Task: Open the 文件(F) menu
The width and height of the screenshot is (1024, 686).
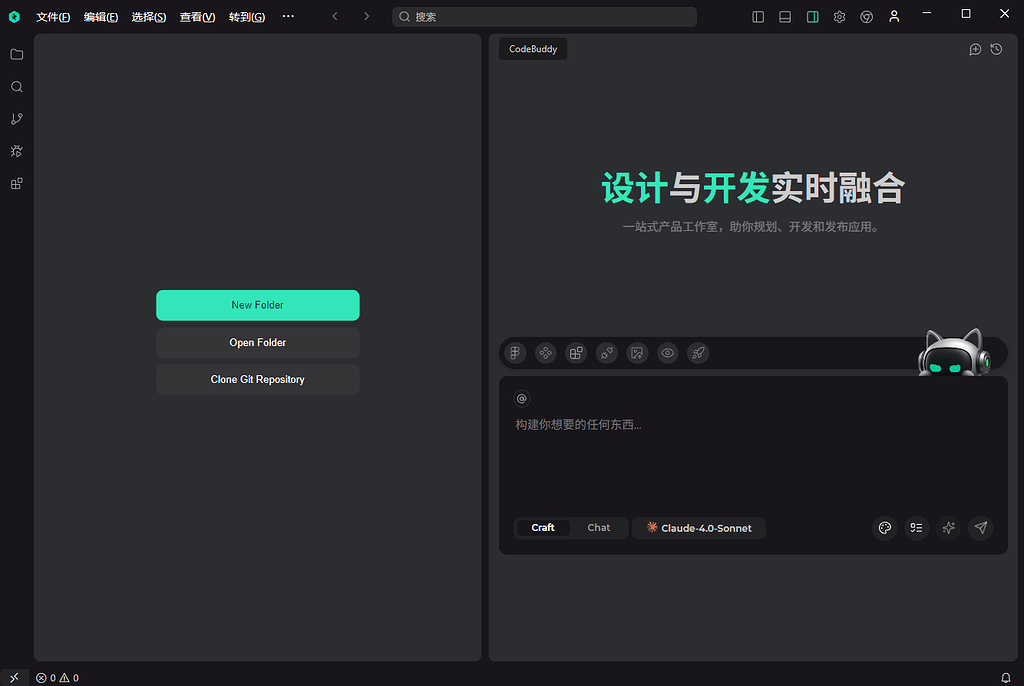Action: click(x=53, y=17)
